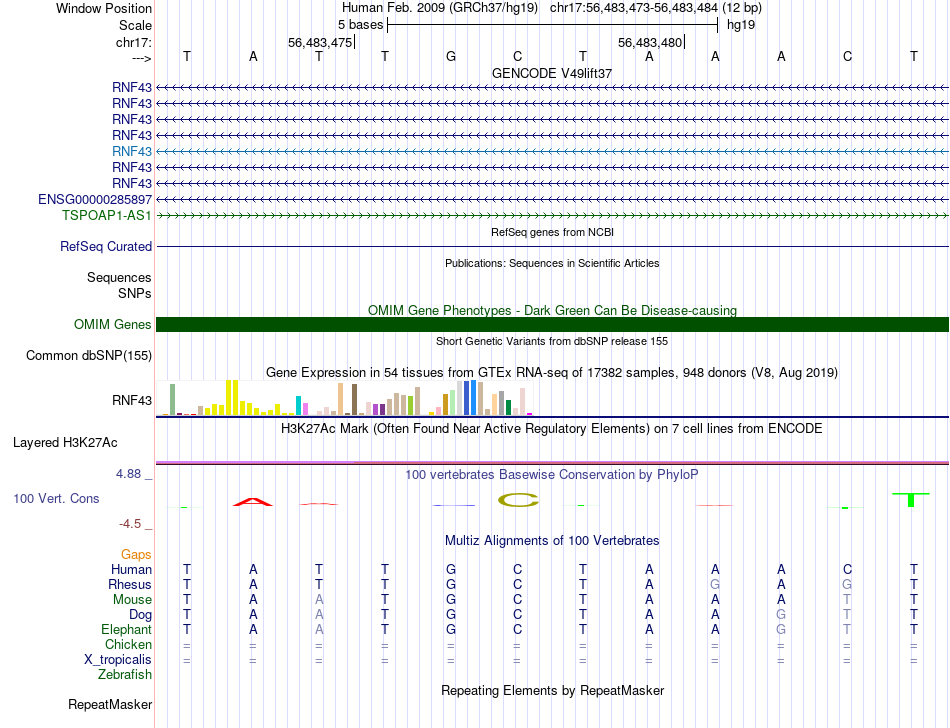Click the hg19 label beside the scale
The height and width of the screenshot is (728, 950).
click(x=741, y=25)
